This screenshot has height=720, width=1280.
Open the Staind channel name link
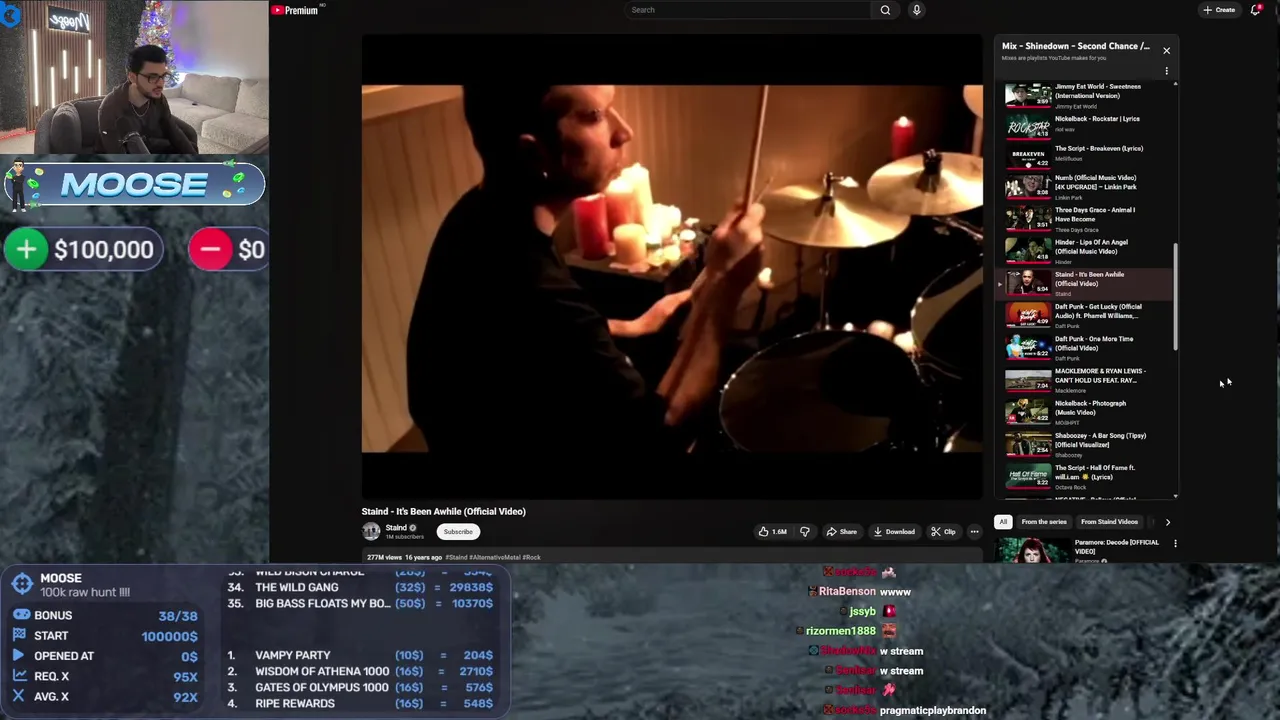pos(396,528)
